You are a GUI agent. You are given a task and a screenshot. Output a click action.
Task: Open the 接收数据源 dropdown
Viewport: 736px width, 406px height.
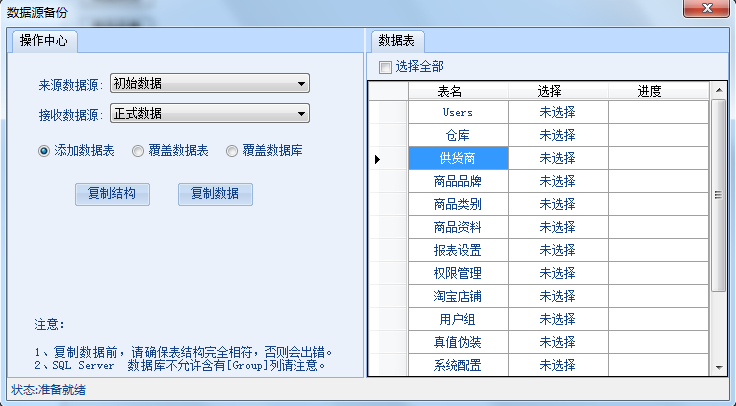click(x=210, y=113)
